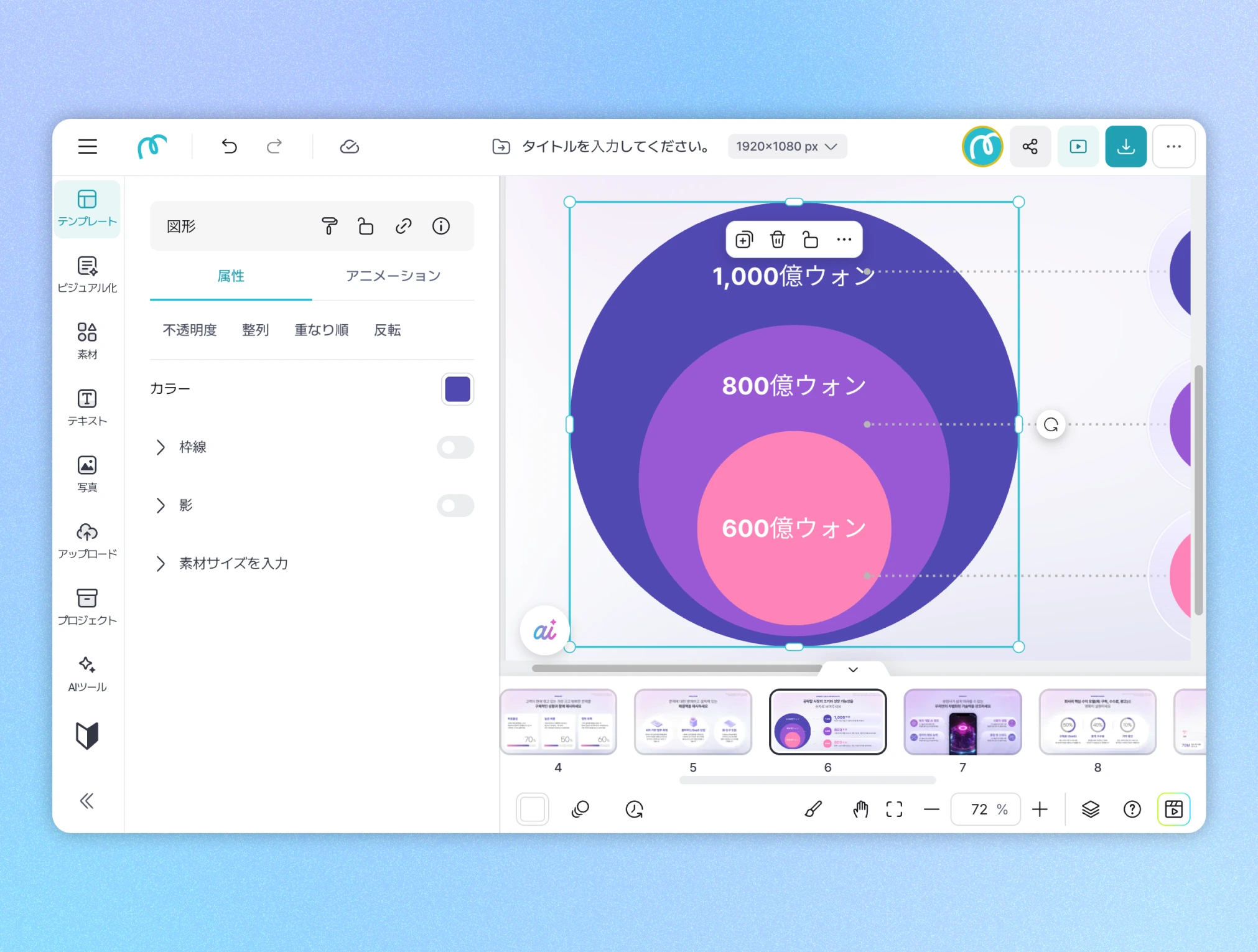Select the brush drawing tool
The image size is (1258, 952).
[x=814, y=809]
